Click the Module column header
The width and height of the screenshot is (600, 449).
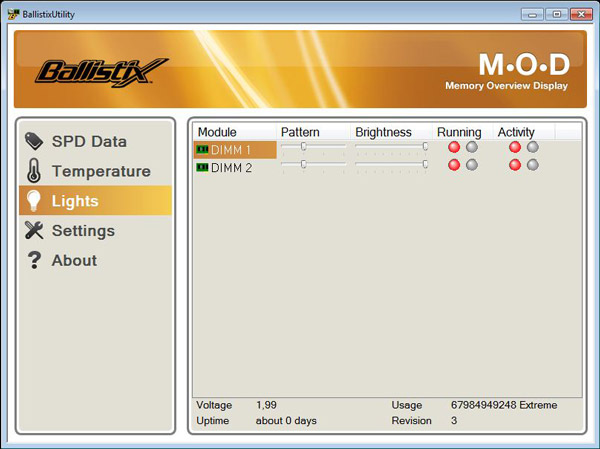pos(235,132)
